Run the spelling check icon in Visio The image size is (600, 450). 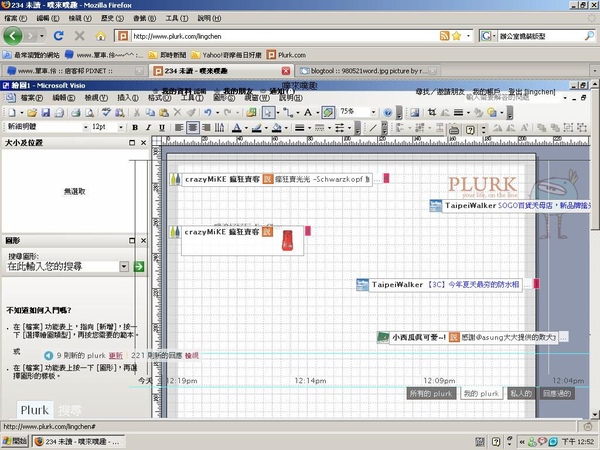click(106, 112)
